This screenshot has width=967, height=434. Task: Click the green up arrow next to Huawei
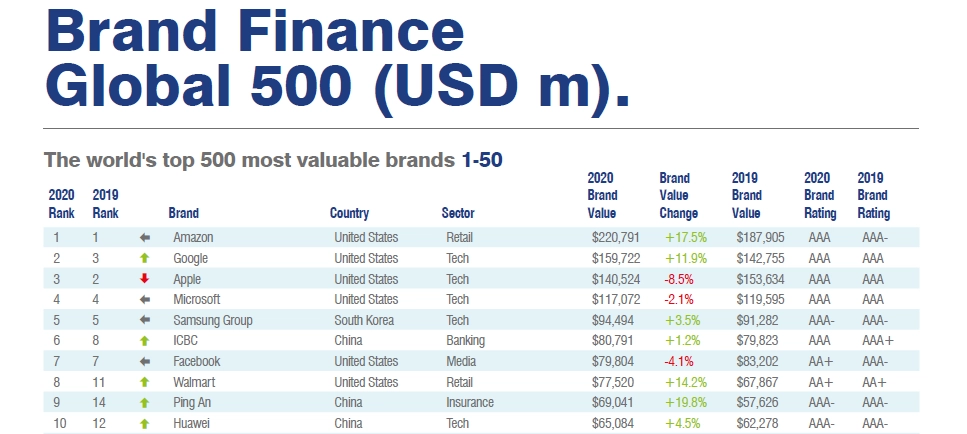click(145, 423)
